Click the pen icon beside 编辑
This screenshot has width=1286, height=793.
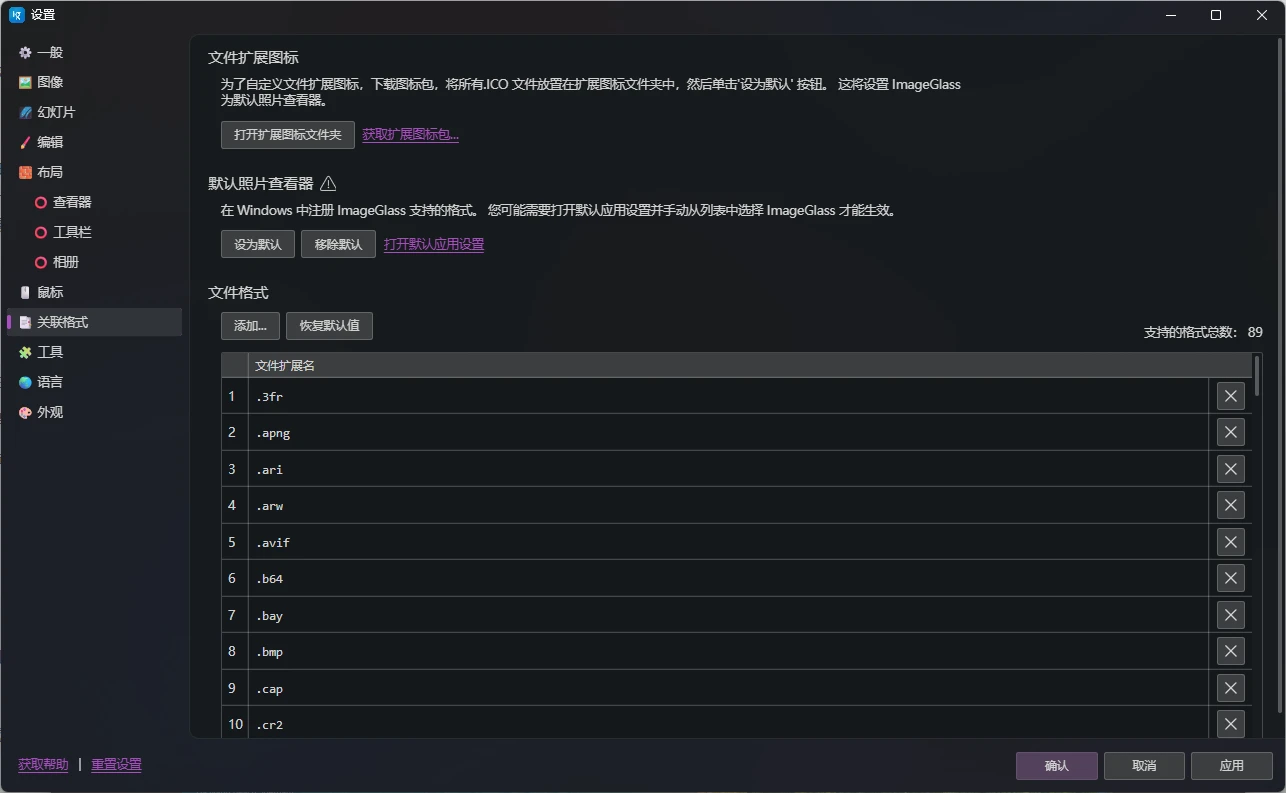pos(25,142)
